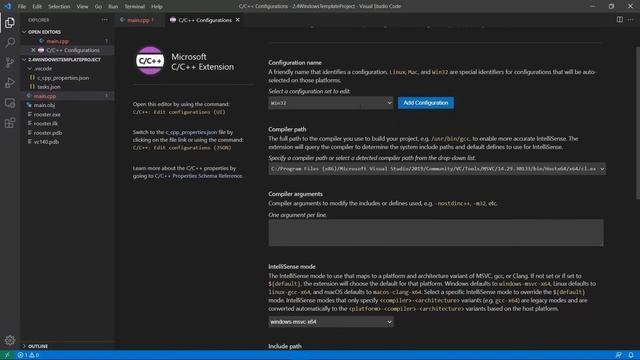
Task: Open the Manage gear menu
Action: 10,340
